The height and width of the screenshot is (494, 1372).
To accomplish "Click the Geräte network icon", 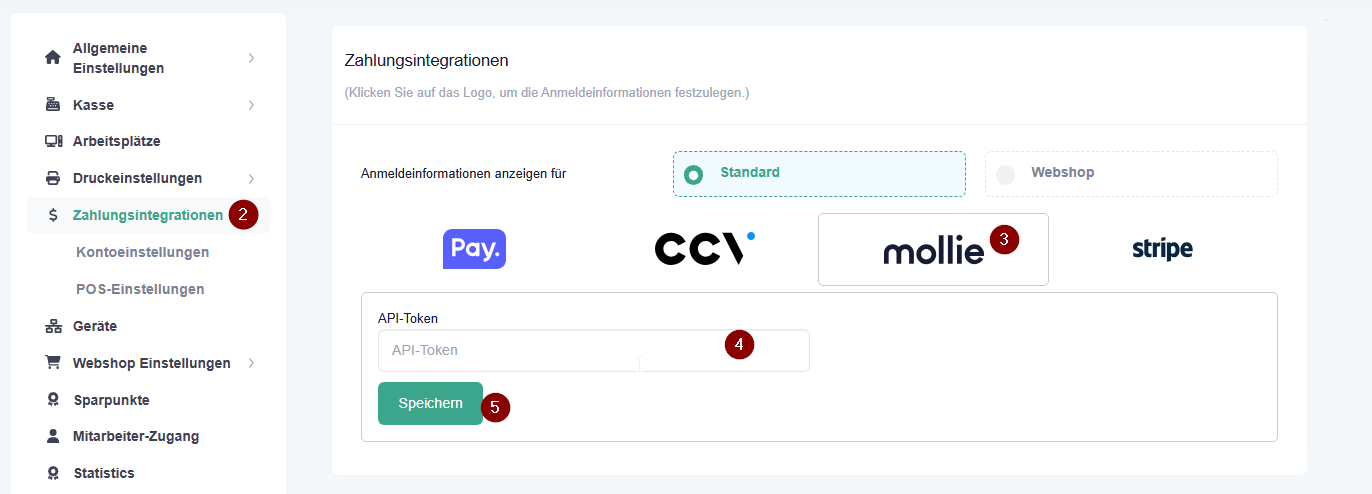I will tap(53, 326).
